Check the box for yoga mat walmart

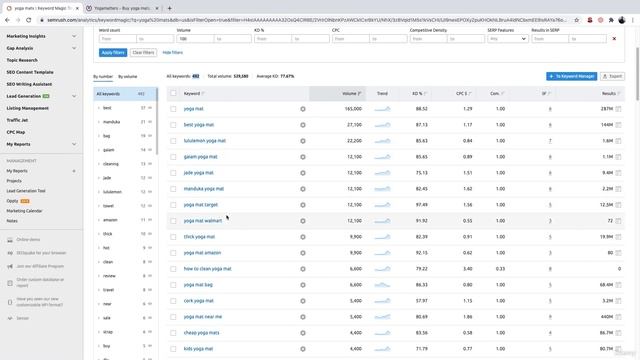173,221
